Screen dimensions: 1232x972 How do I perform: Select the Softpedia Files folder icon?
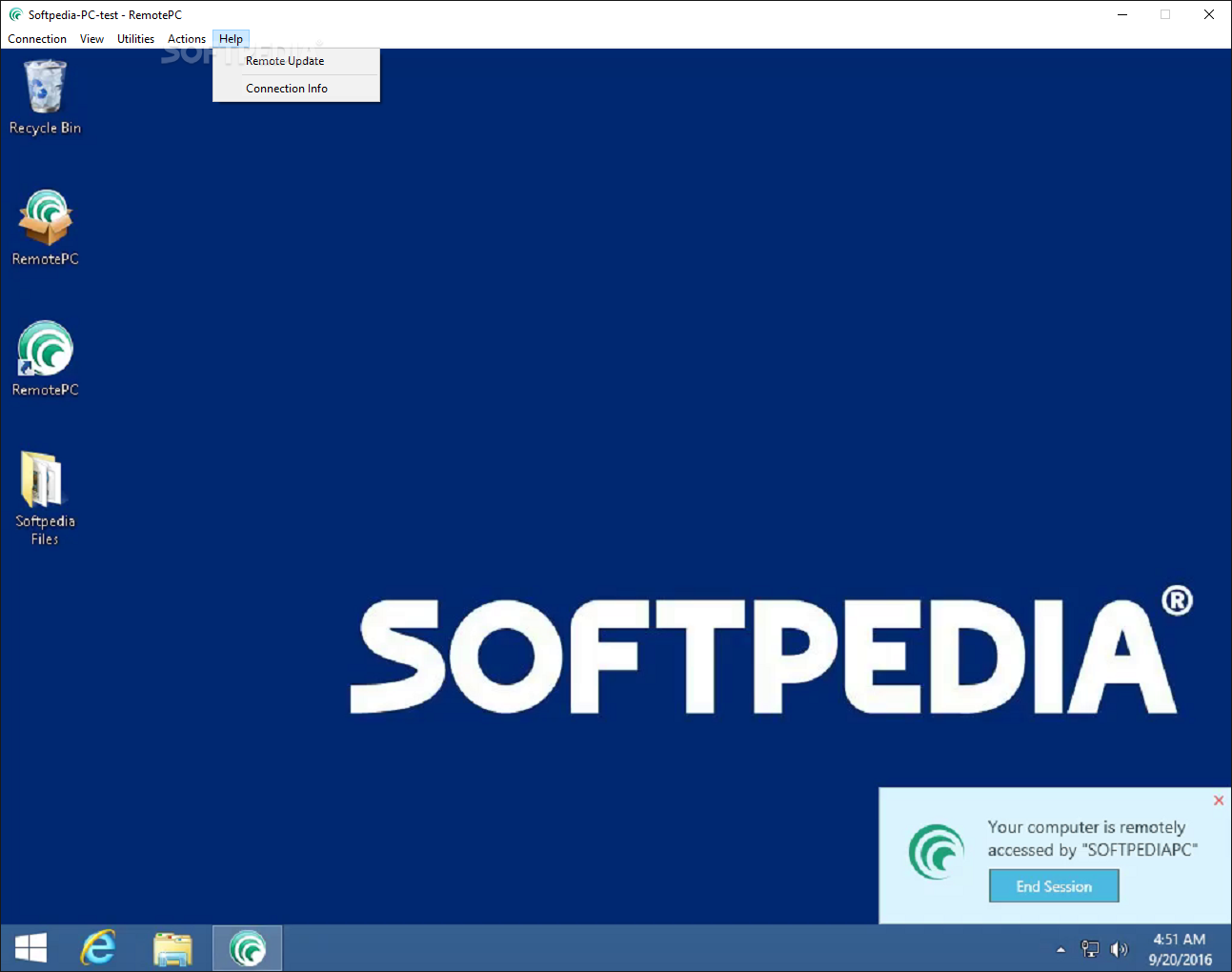click(45, 497)
